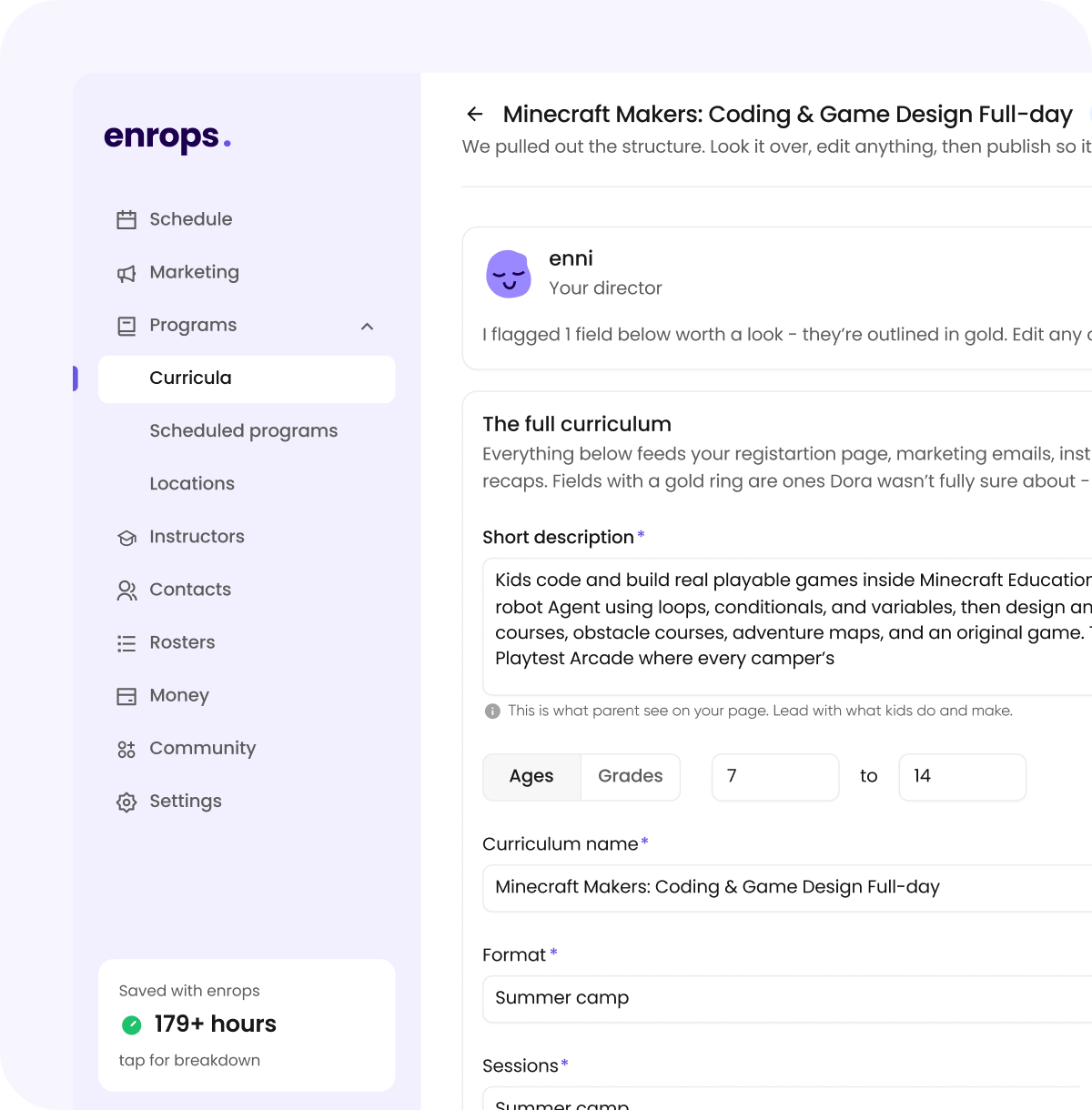Go back using the left arrow

[474, 114]
